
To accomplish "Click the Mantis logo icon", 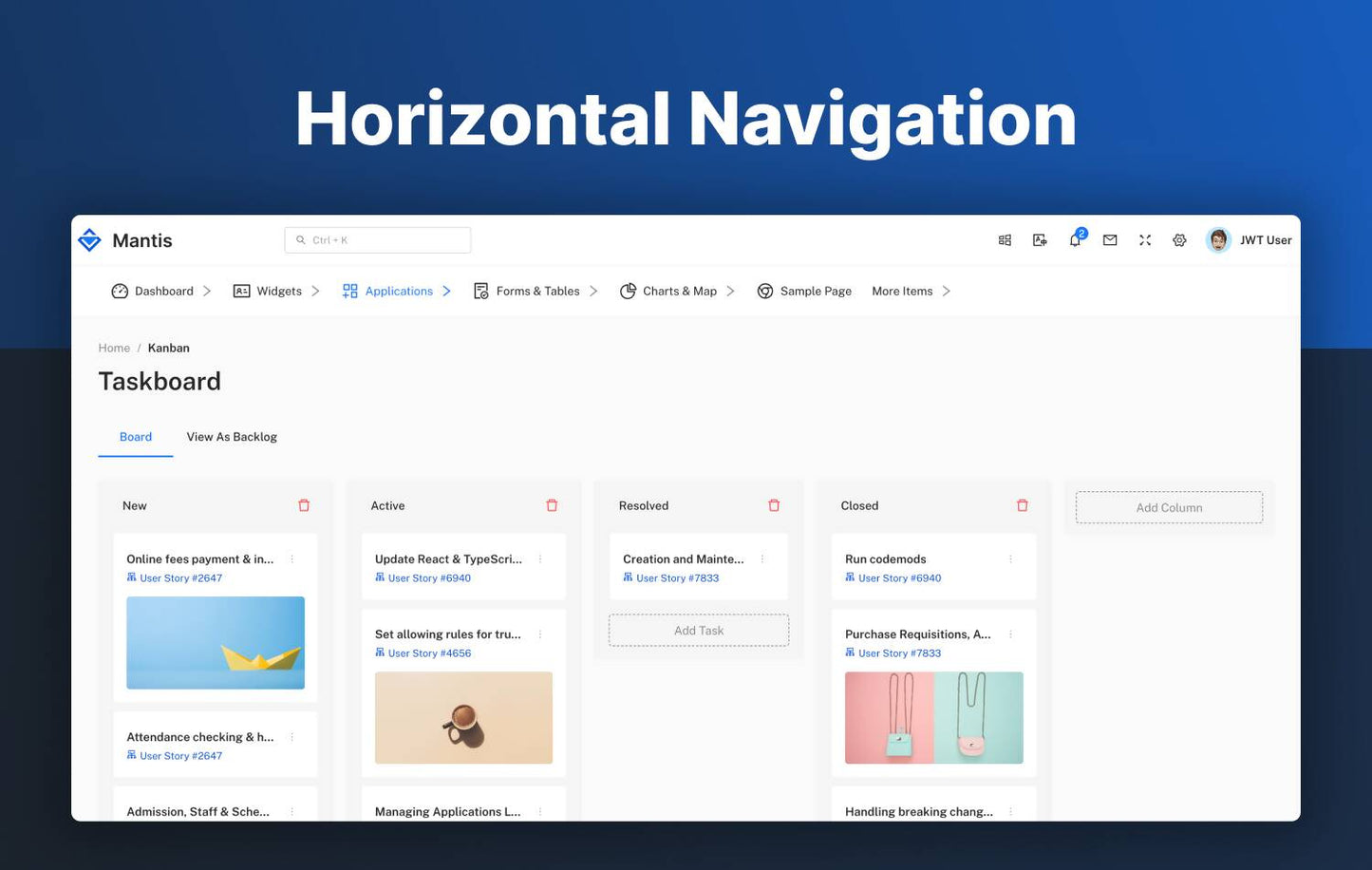I will pos(89,240).
